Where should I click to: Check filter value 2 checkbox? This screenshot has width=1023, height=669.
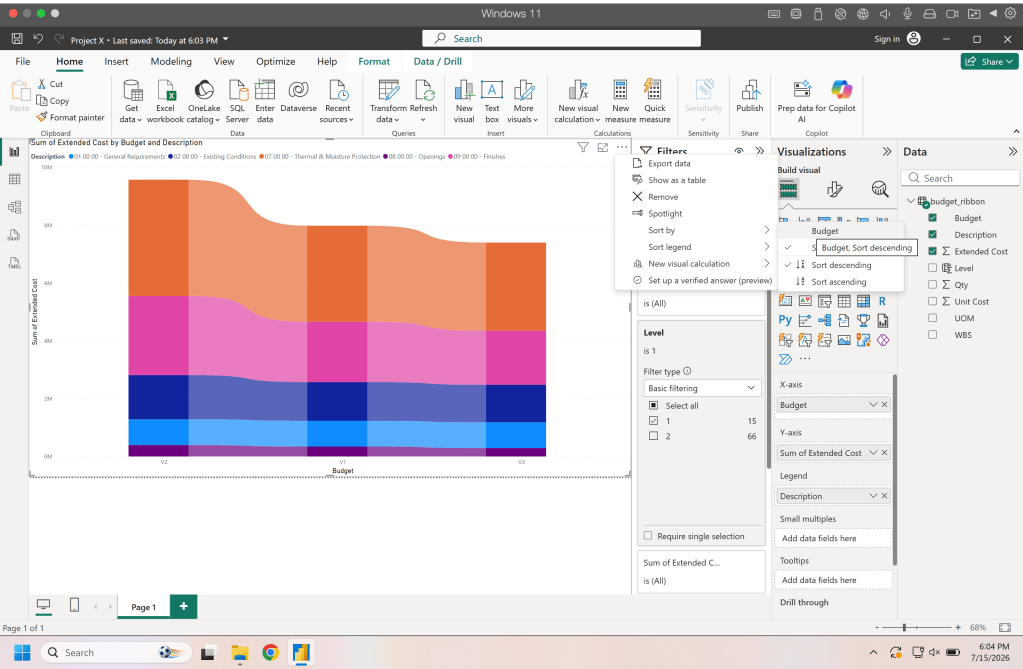click(x=653, y=435)
